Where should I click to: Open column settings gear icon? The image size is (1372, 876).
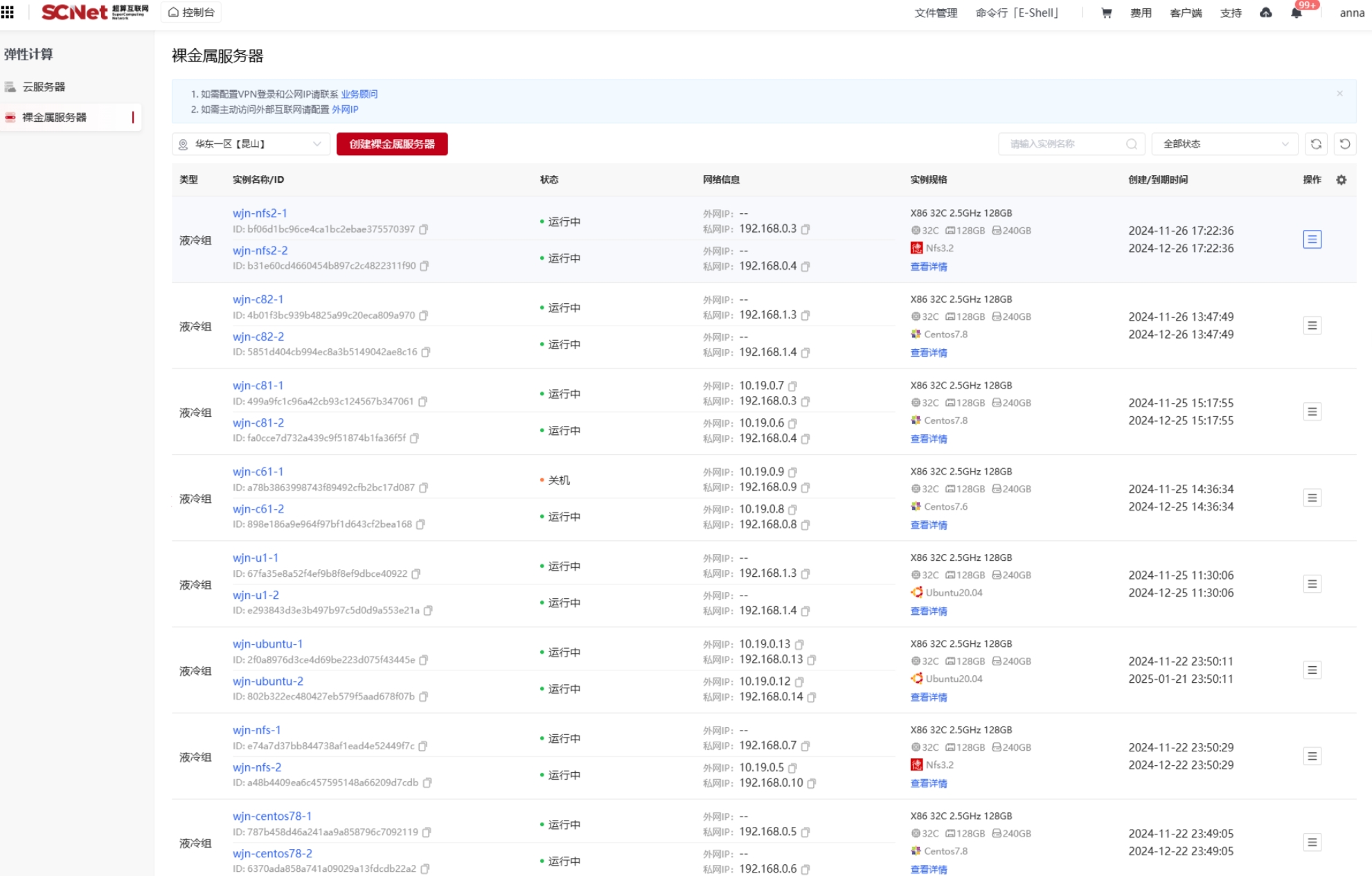tap(1342, 179)
